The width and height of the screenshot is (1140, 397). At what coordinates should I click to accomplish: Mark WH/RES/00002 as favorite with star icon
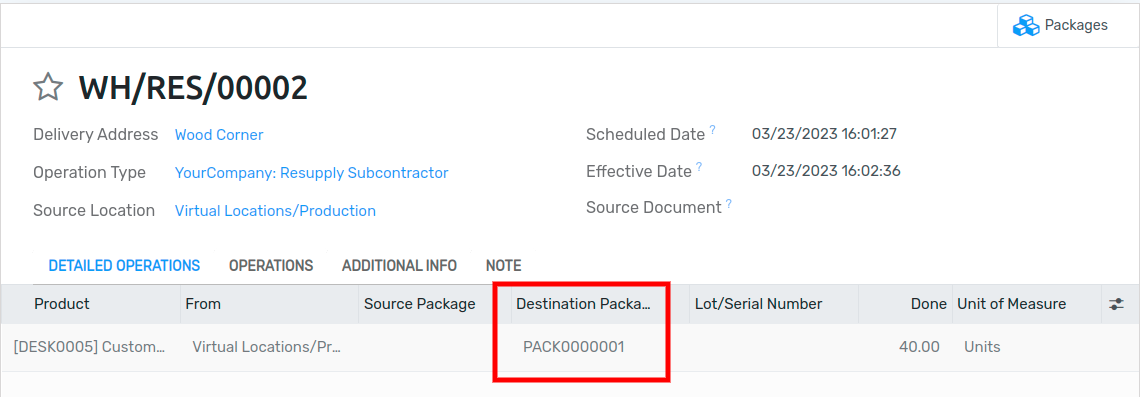48,87
